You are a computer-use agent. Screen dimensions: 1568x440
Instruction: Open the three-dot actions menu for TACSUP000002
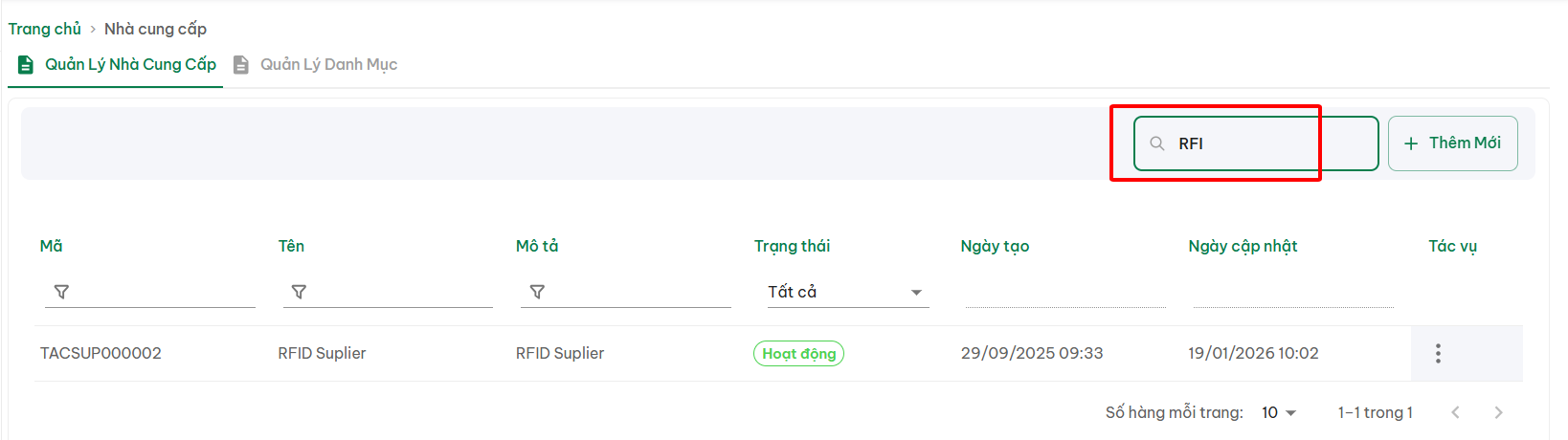(1438, 354)
